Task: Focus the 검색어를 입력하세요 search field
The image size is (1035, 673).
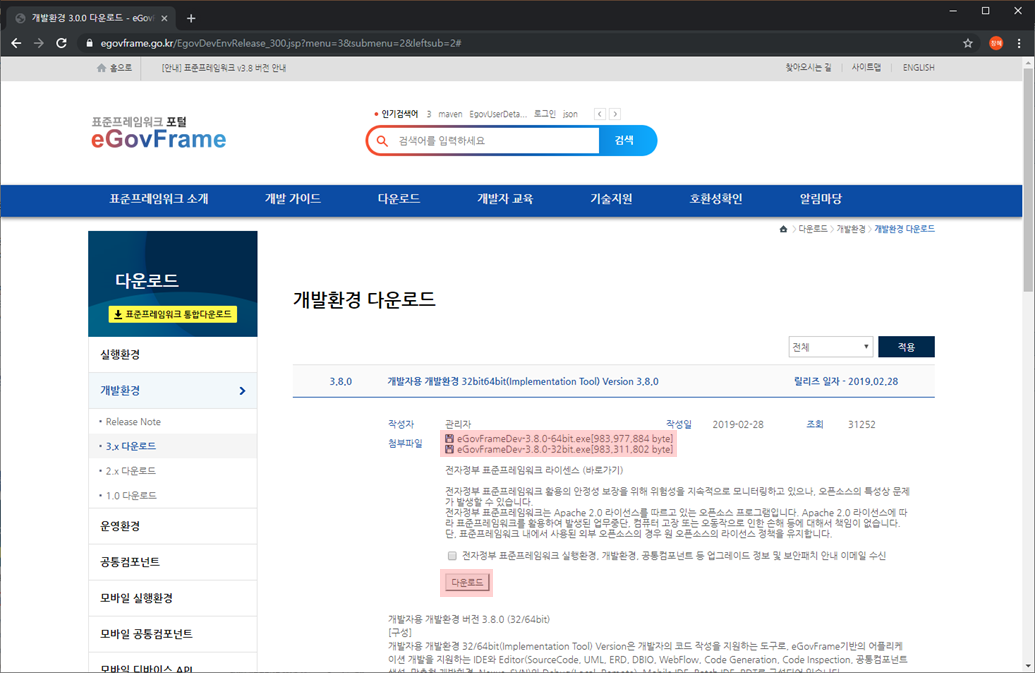Action: [495, 141]
